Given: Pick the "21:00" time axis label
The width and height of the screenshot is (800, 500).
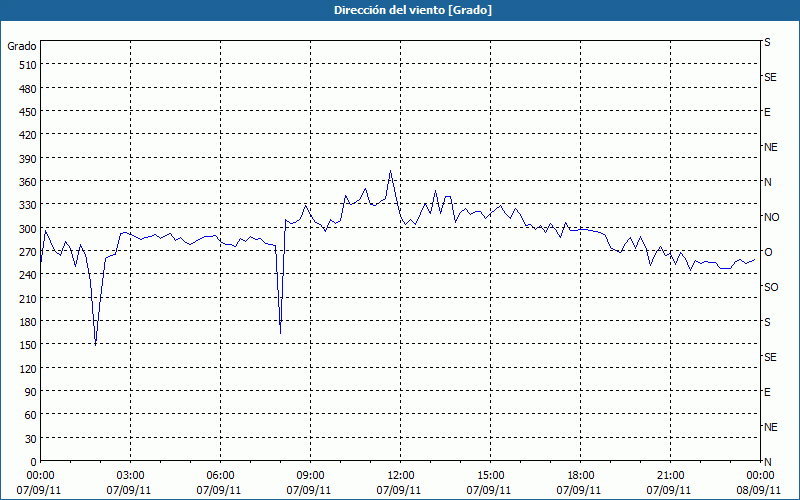Looking at the screenshot, I should pyautogui.click(x=670, y=476).
